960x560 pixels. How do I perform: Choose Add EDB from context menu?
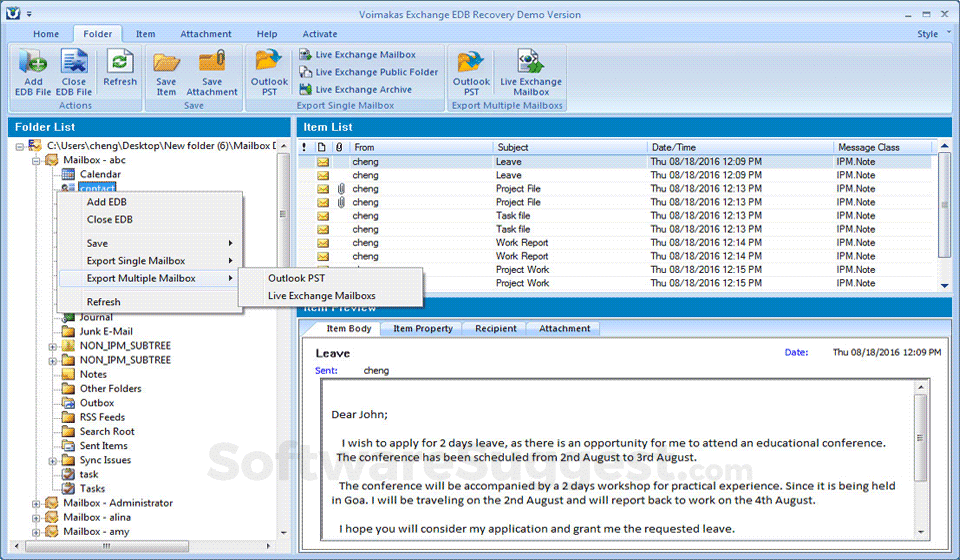[x=149, y=202]
